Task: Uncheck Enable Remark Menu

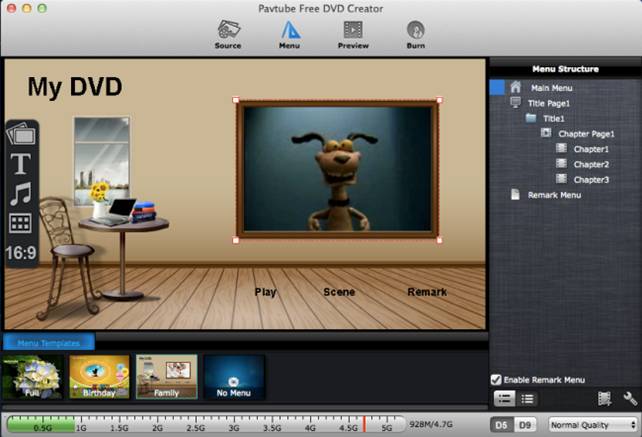Action: tap(496, 380)
